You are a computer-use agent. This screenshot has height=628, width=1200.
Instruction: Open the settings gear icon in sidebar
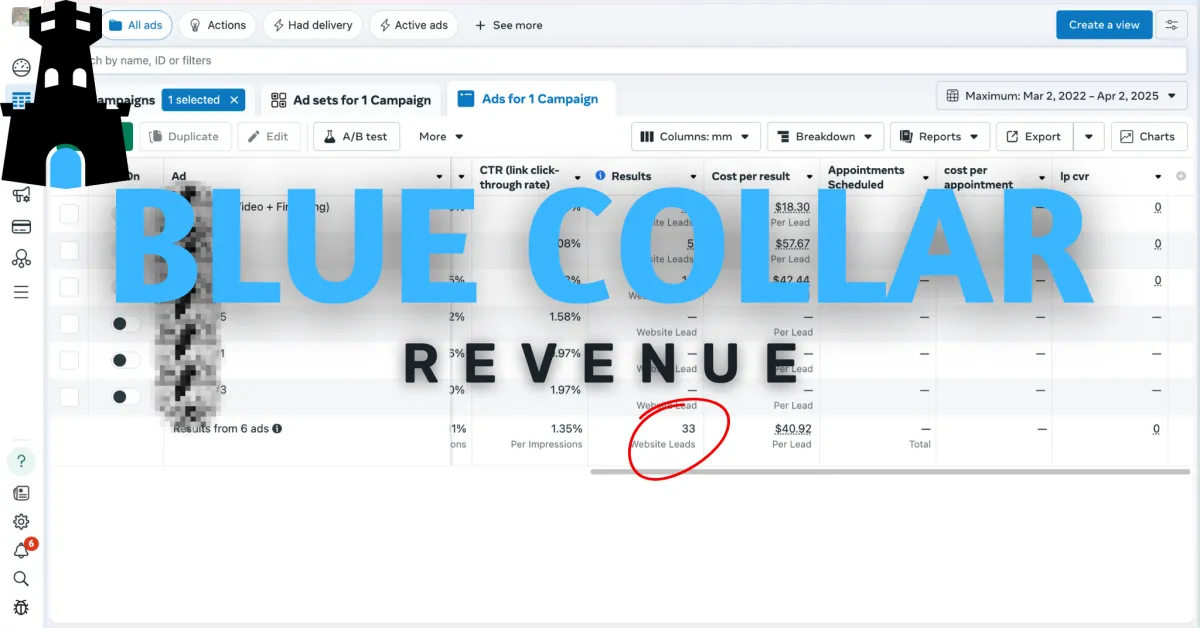click(21, 522)
